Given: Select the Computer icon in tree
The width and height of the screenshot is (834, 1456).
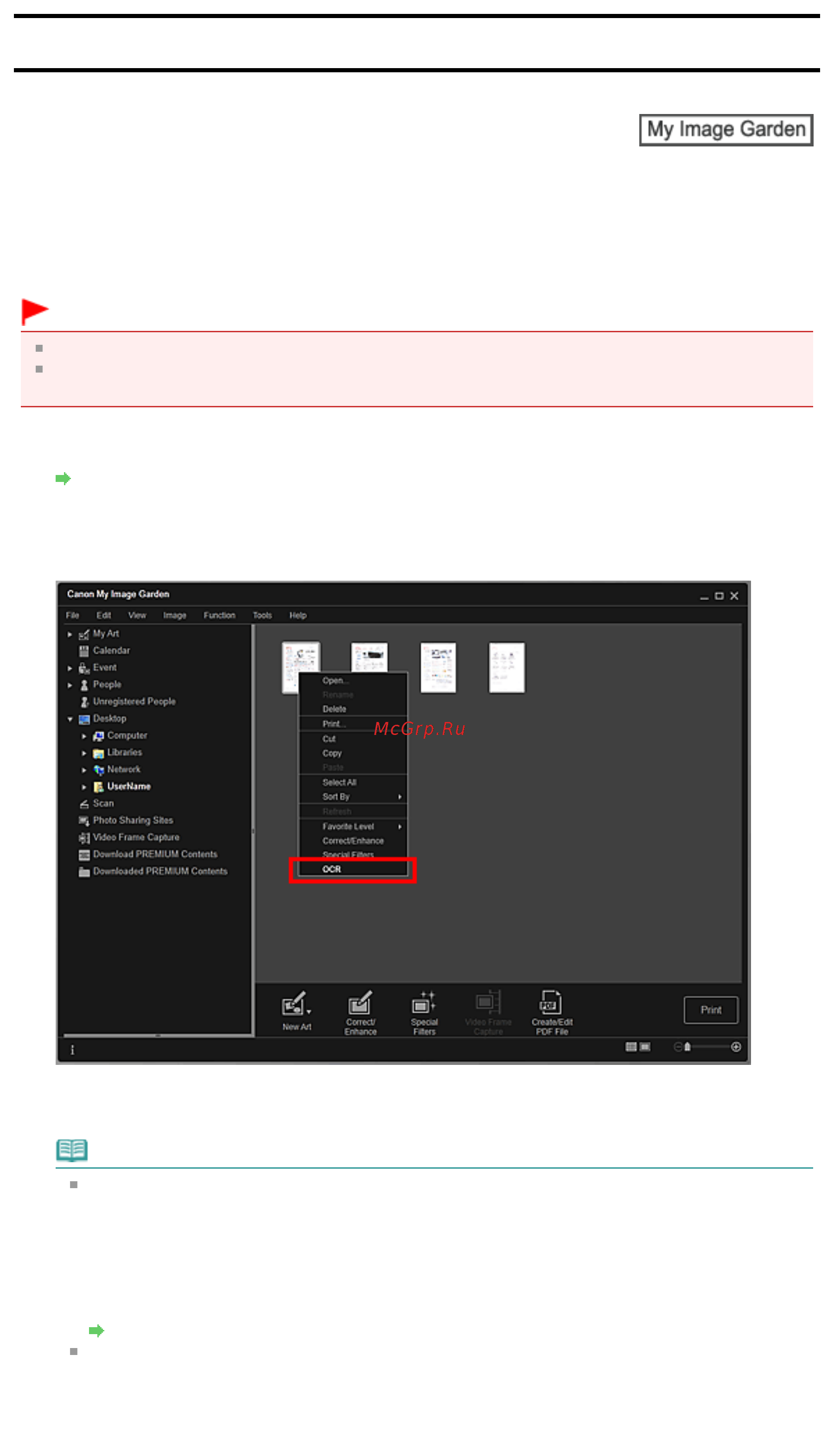Looking at the screenshot, I should [99, 736].
